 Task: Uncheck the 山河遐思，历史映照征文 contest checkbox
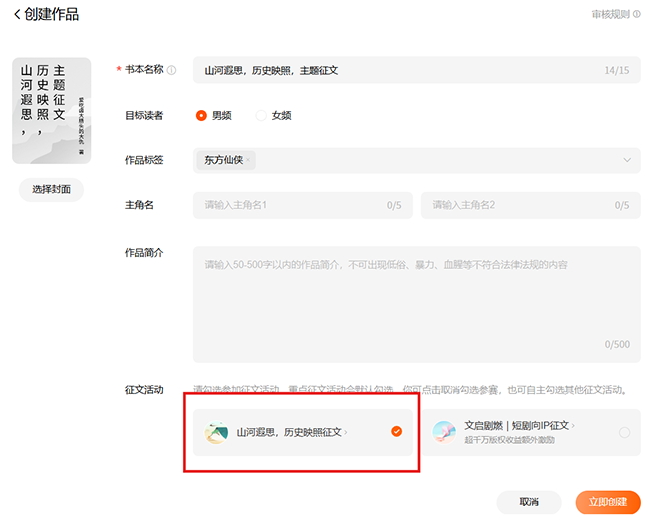tap(397, 432)
